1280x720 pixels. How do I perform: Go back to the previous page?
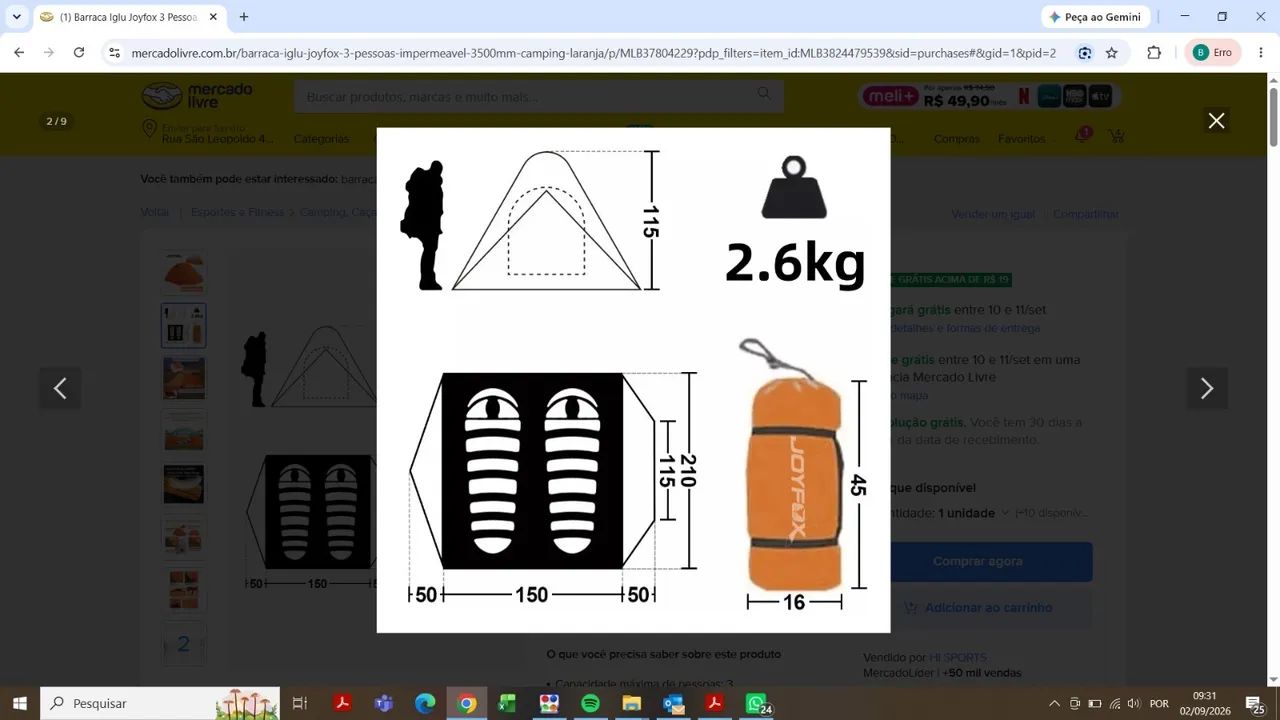coord(19,53)
